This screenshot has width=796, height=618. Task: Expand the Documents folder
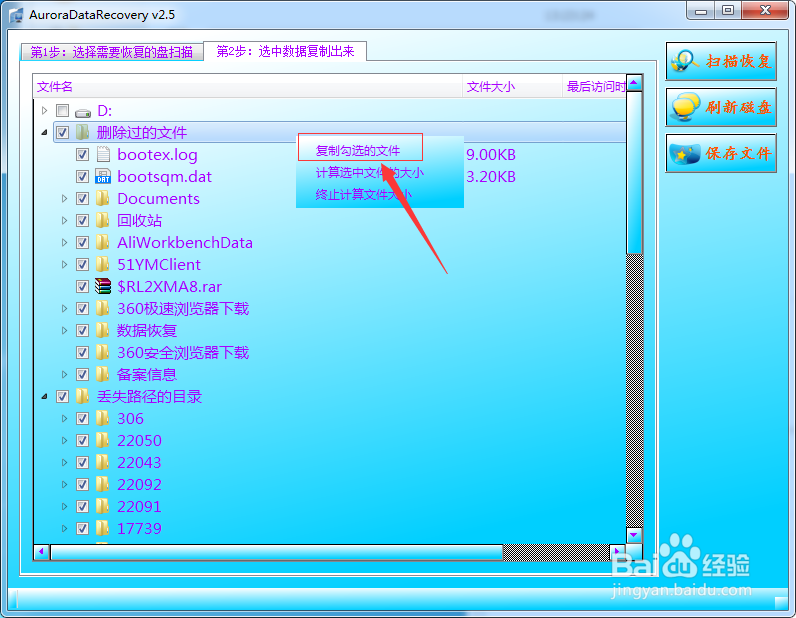coord(64,199)
